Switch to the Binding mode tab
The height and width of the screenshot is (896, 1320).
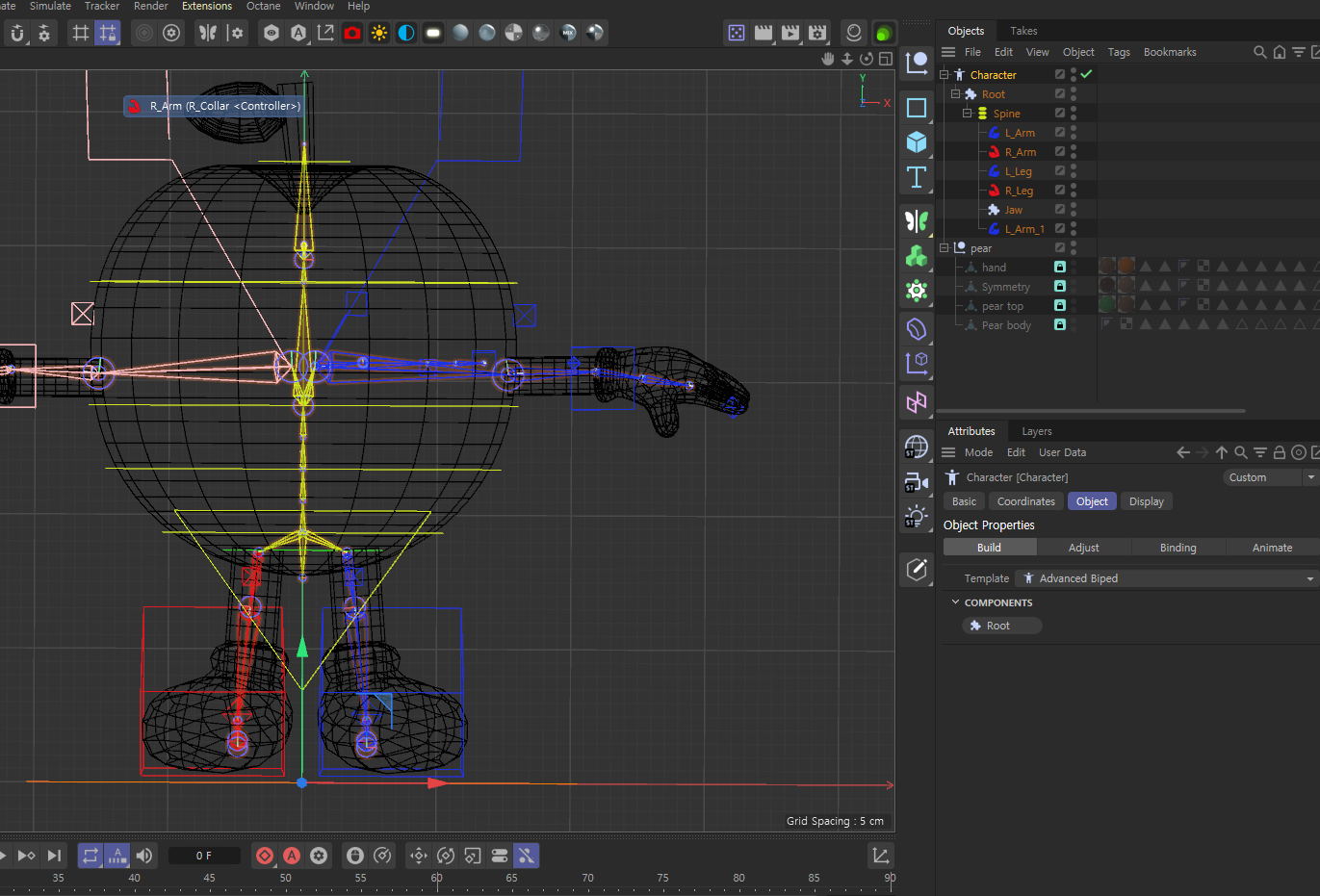[x=1178, y=548]
